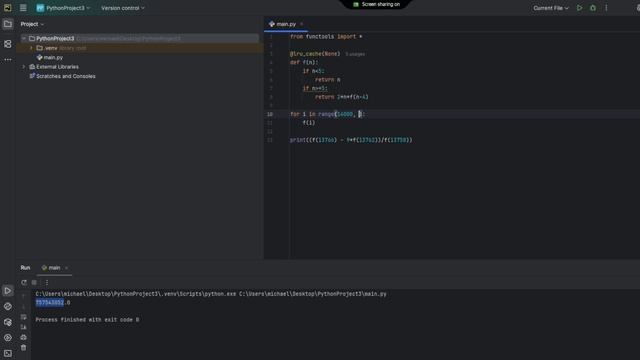This screenshot has width=640, height=360.
Task: Open the Terminal tool window icon
Action: 8,353
